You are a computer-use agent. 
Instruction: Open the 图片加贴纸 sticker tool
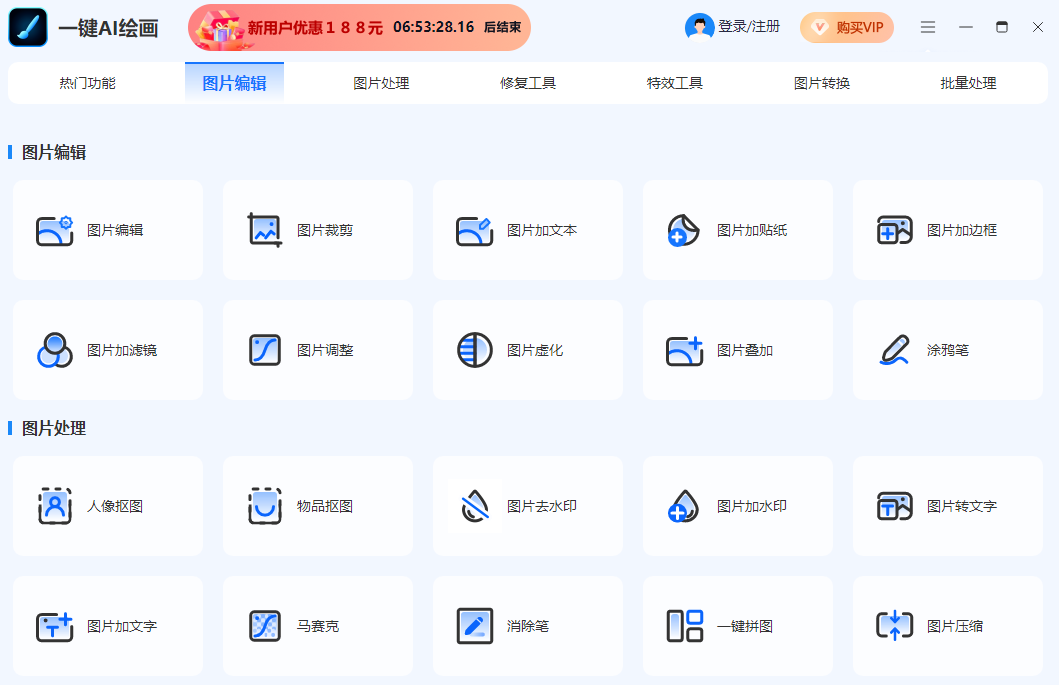tap(737, 229)
